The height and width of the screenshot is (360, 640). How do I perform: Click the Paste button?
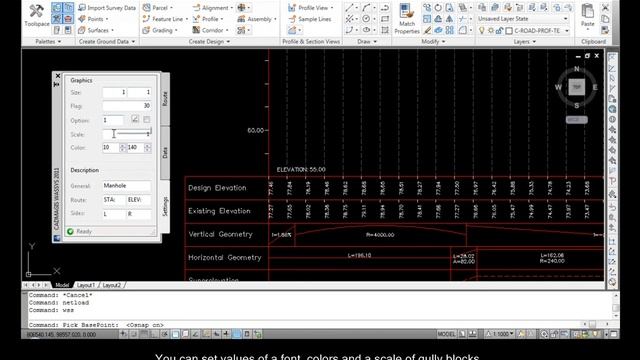[587, 16]
